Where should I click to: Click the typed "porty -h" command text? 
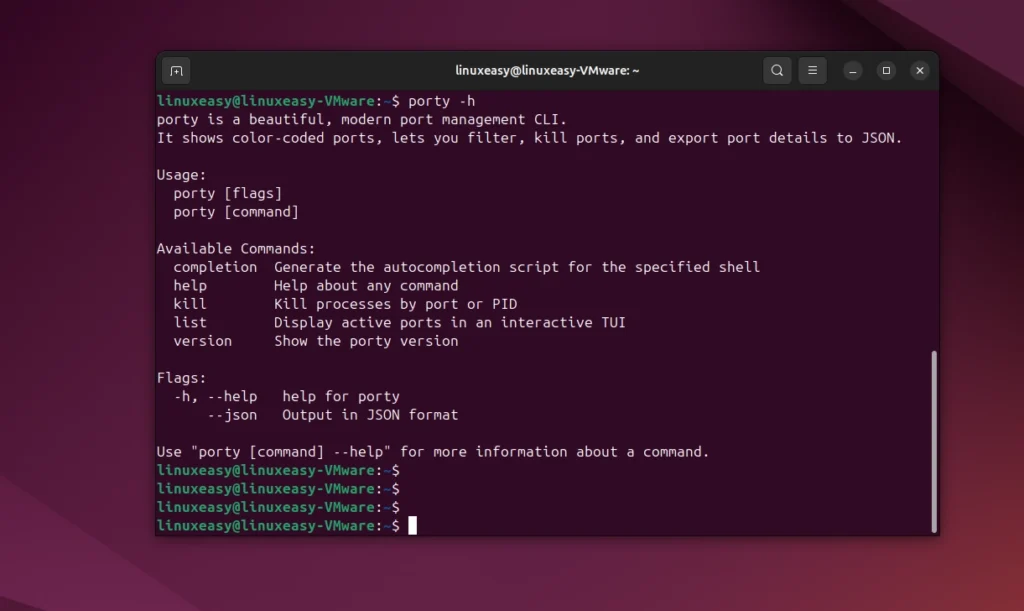pyautogui.click(x=442, y=101)
